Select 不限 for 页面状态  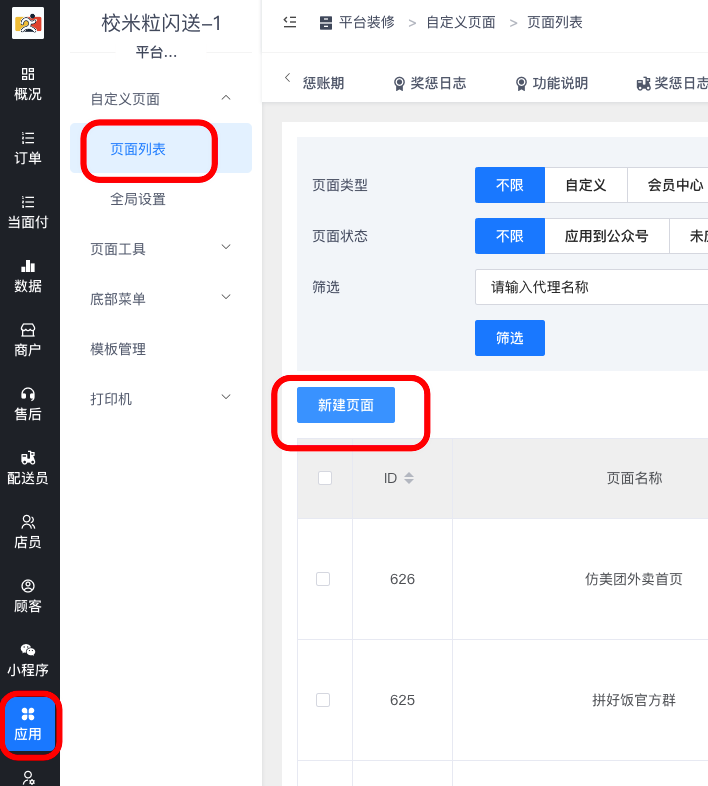(x=510, y=236)
